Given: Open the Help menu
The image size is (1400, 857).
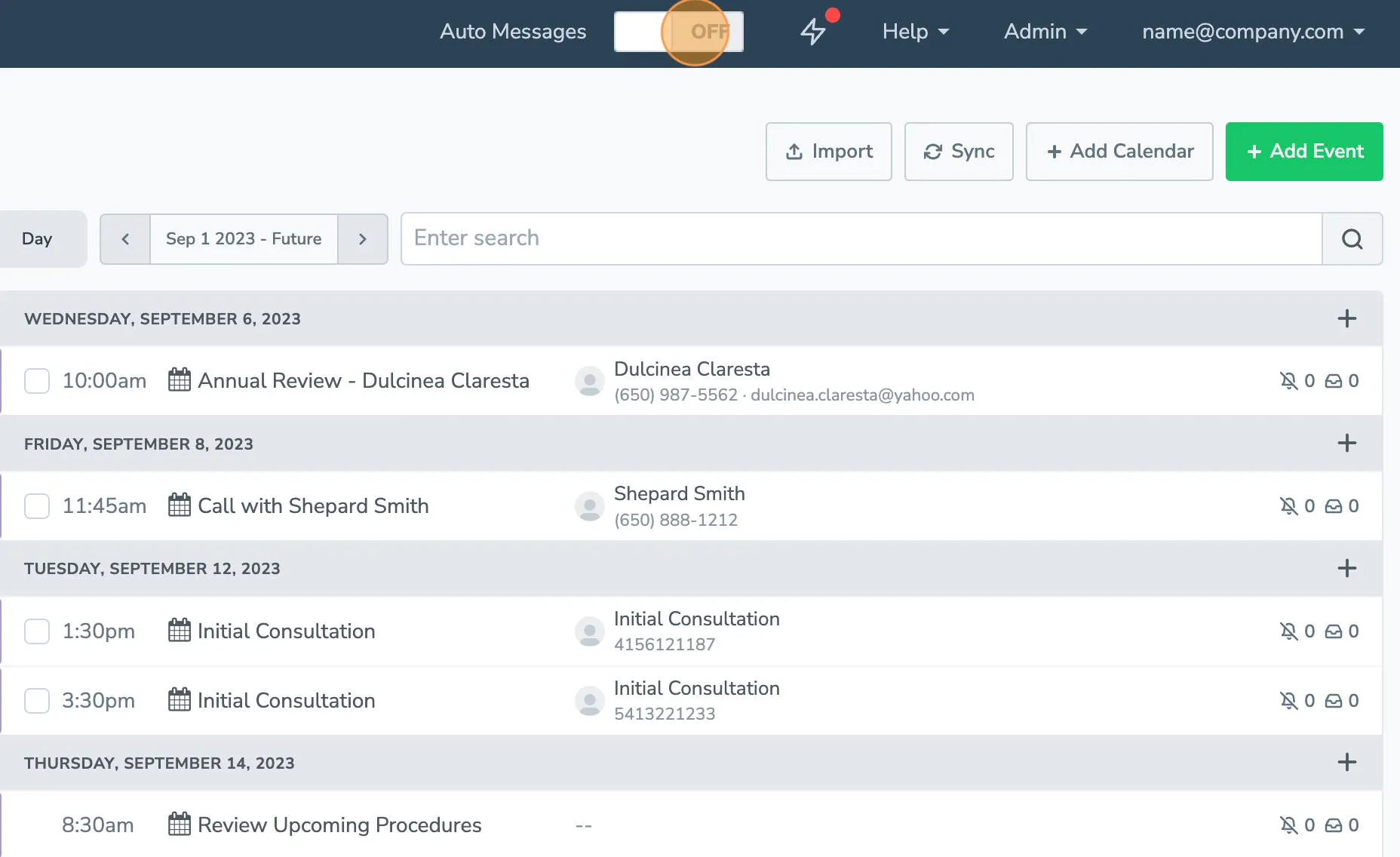Looking at the screenshot, I should [x=915, y=32].
